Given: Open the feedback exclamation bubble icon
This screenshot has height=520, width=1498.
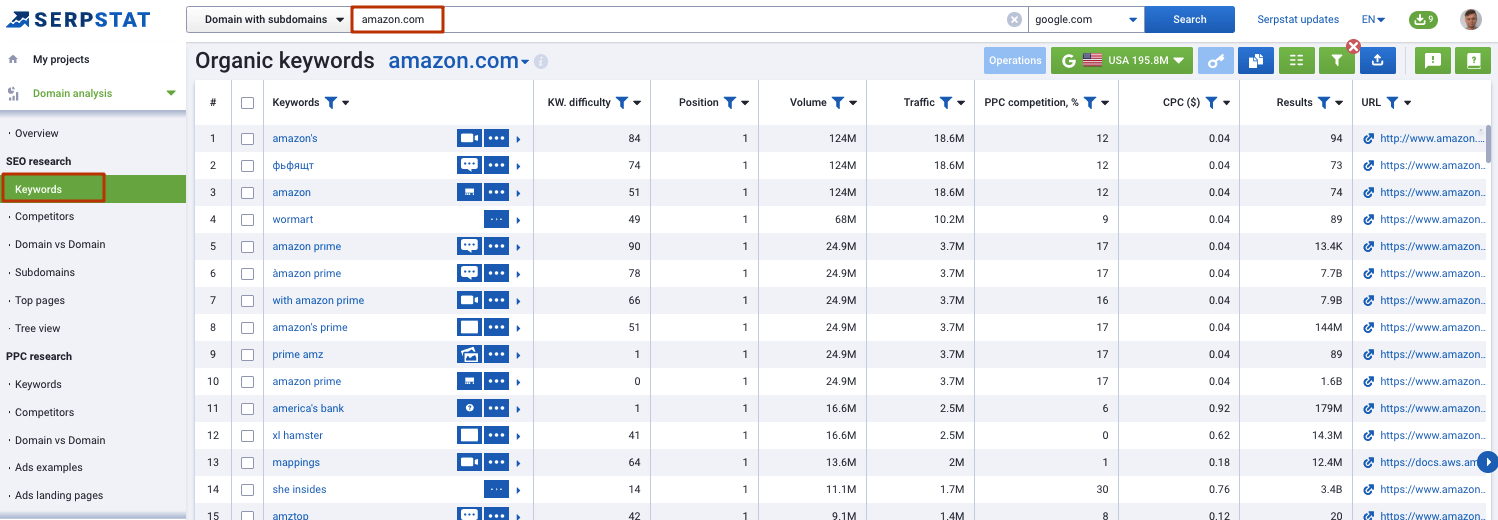Looking at the screenshot, I should coord(1432,61).
